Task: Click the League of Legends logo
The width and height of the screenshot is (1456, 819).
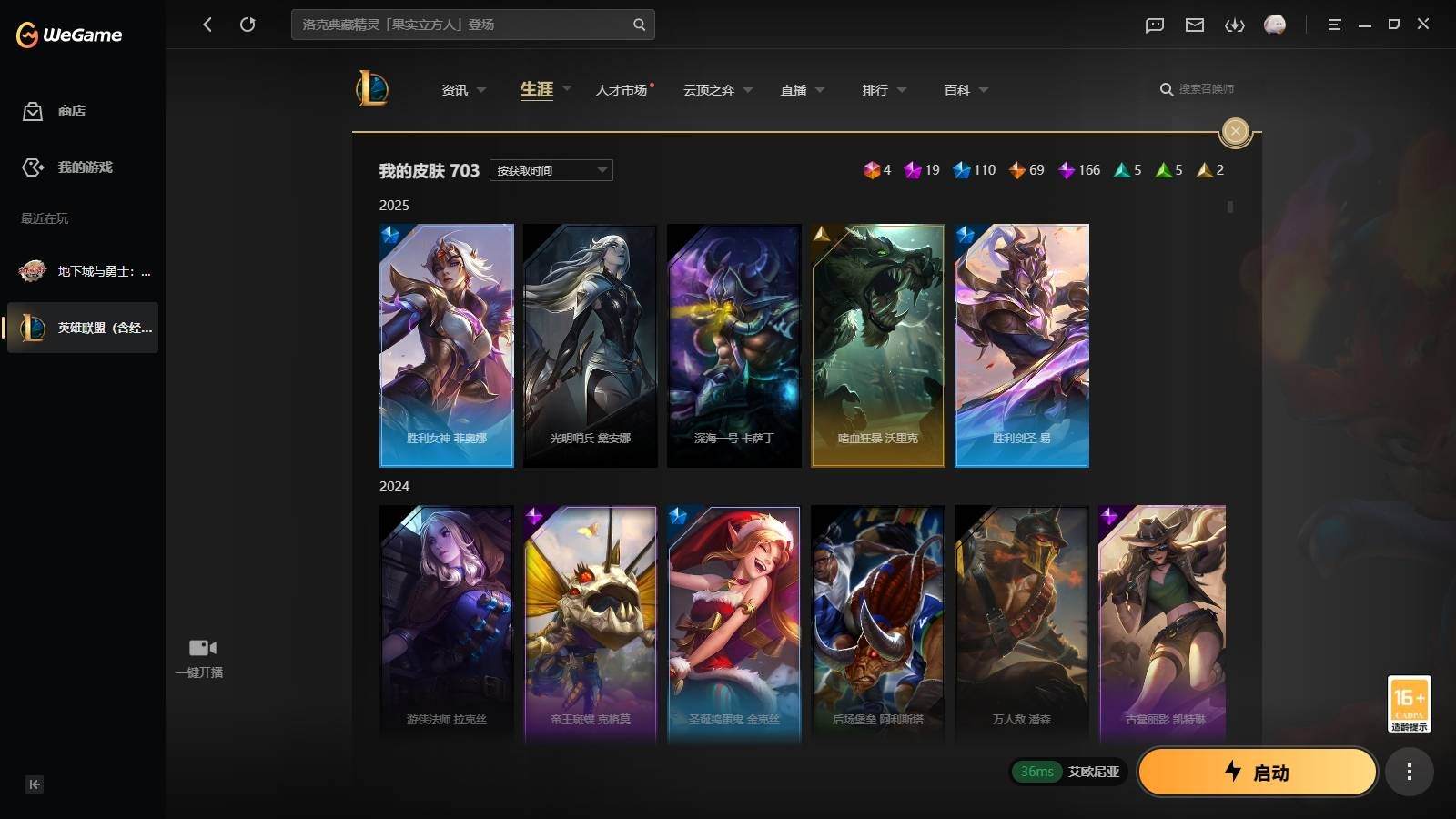Action: tap(372, 89)
